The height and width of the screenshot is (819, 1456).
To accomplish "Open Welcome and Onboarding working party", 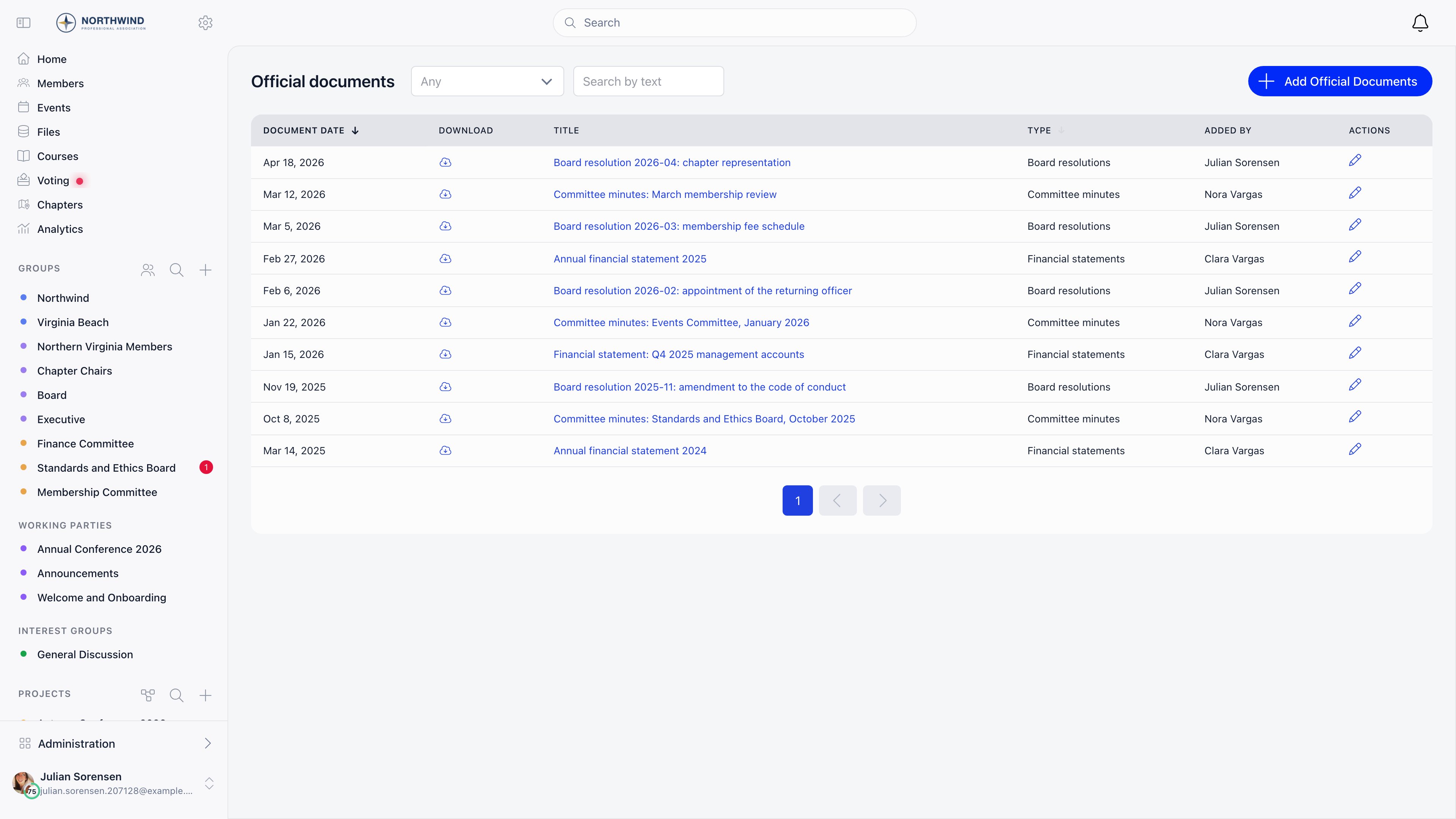I will 102,598.
